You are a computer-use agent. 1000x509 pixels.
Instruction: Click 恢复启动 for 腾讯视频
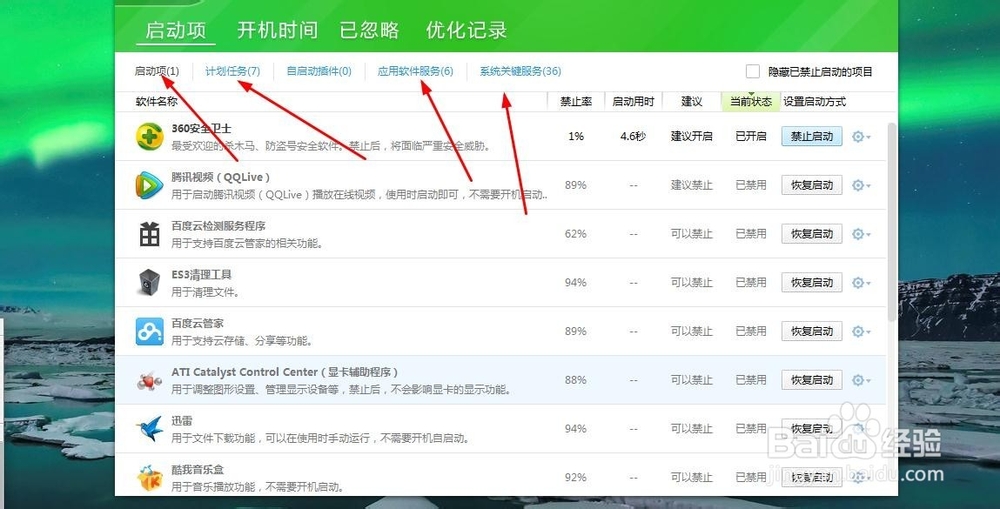click(x=812, y=185)
